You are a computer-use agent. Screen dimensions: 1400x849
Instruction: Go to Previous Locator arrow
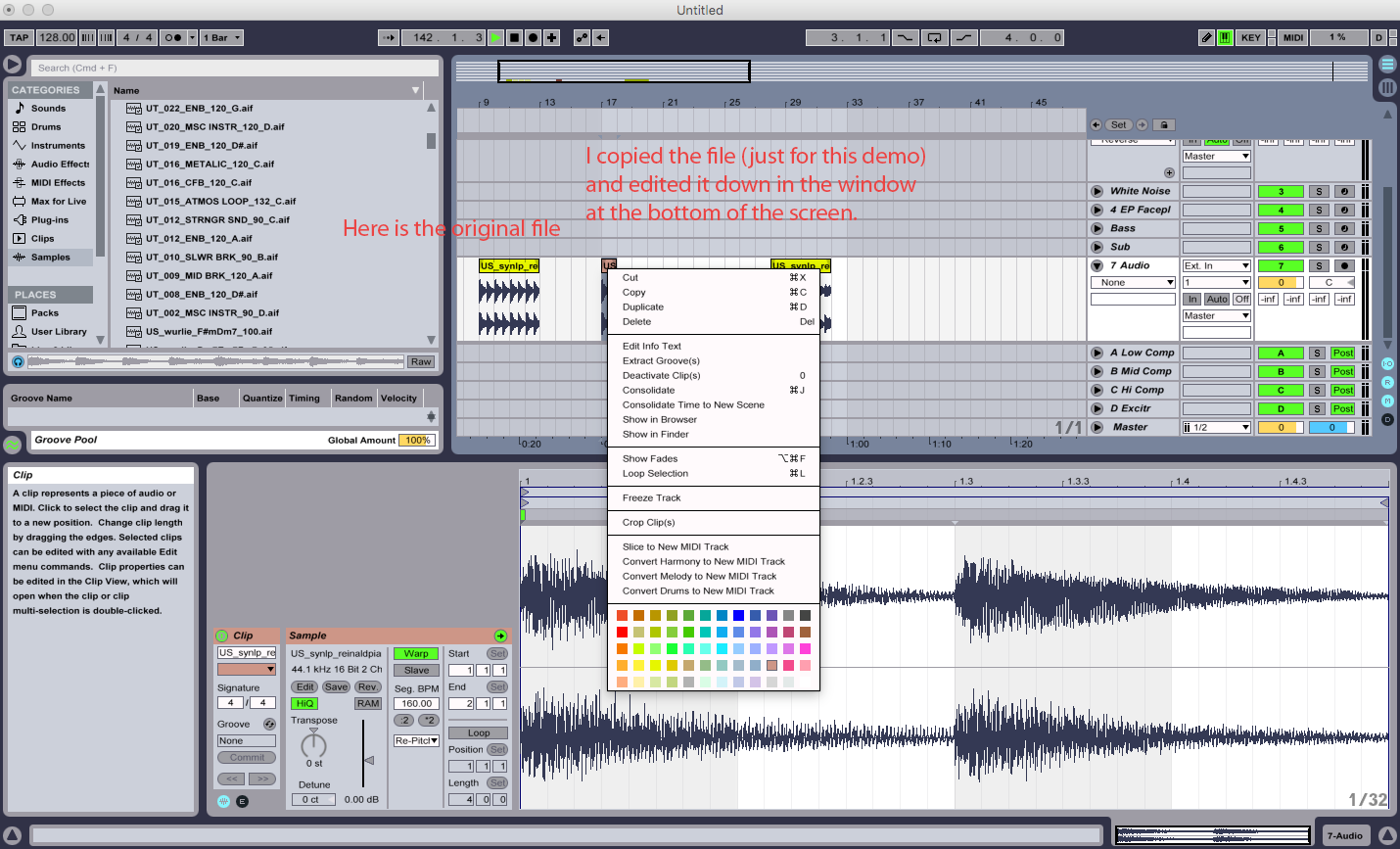tap(1097, 124)
